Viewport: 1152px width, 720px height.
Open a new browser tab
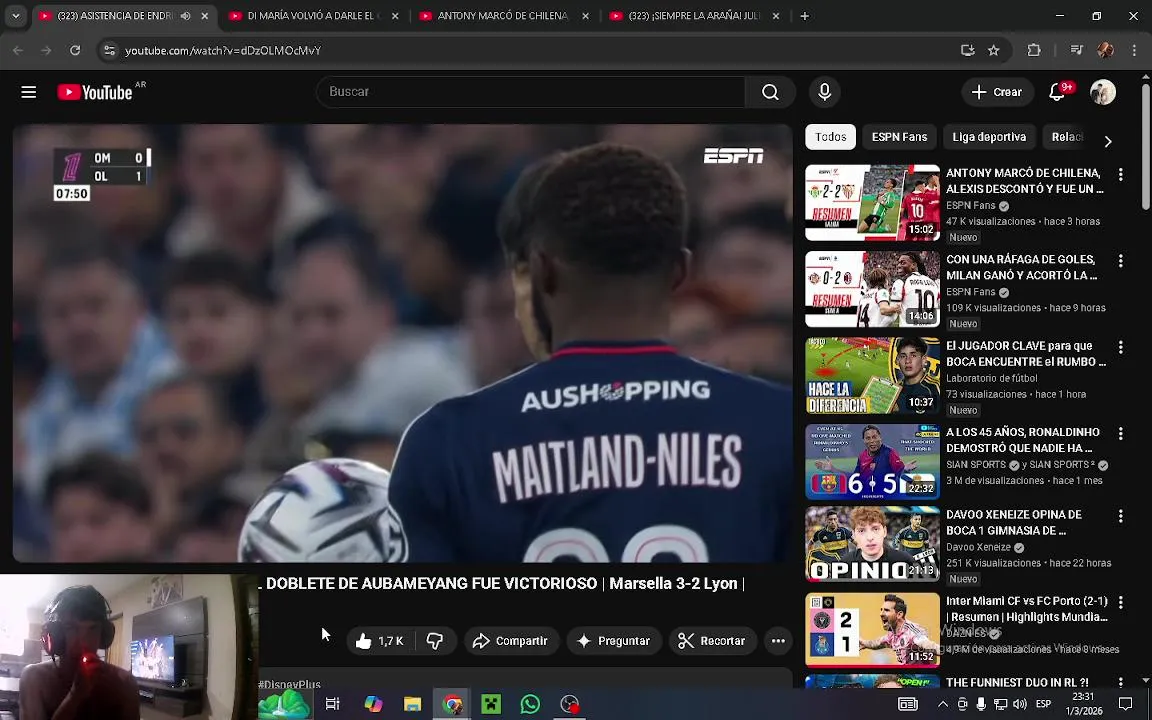pyautogui.click(x=804, y=16)
